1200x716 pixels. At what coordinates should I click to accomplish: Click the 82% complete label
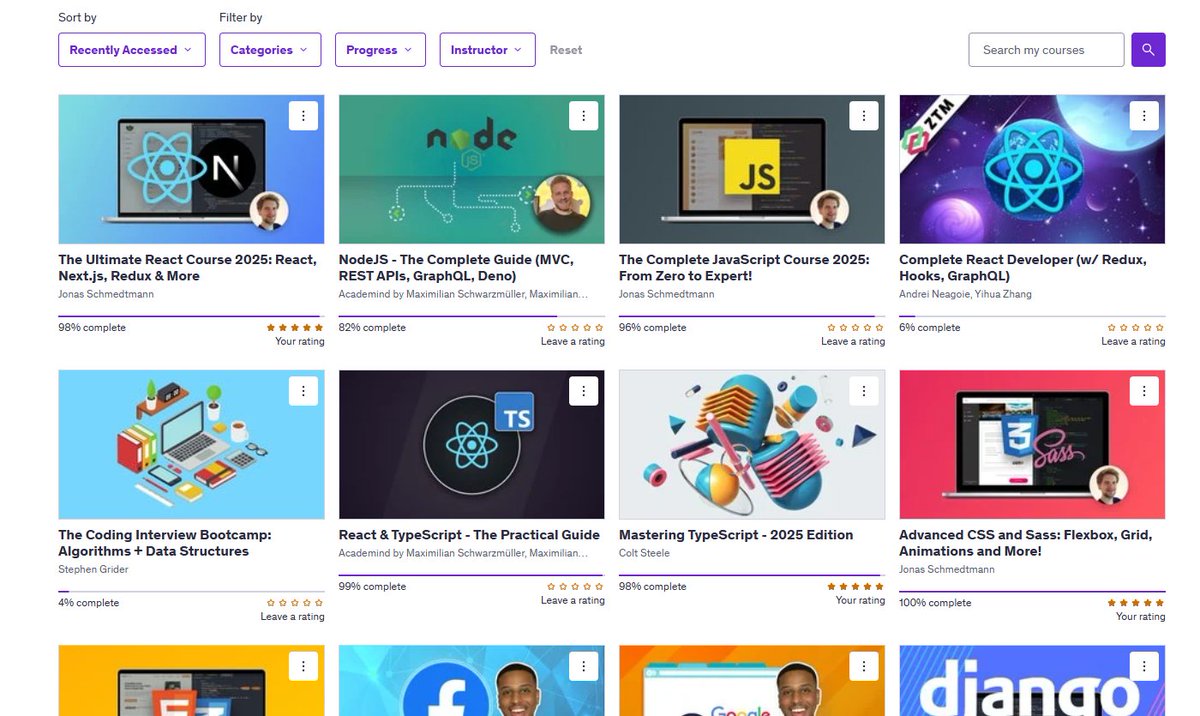pyautogui.click(x=372, y=327)
